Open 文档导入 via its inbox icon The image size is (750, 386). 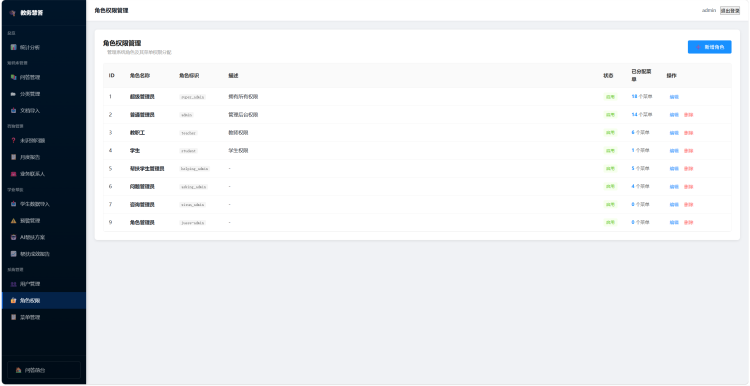pos(13,110)
